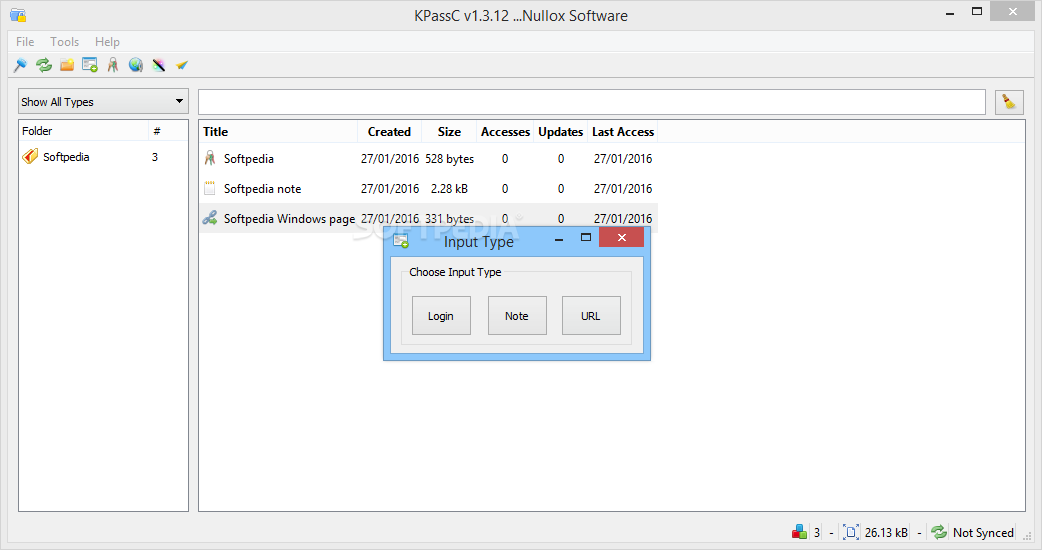
Task: Click the Folder column header
Action: 83,131
